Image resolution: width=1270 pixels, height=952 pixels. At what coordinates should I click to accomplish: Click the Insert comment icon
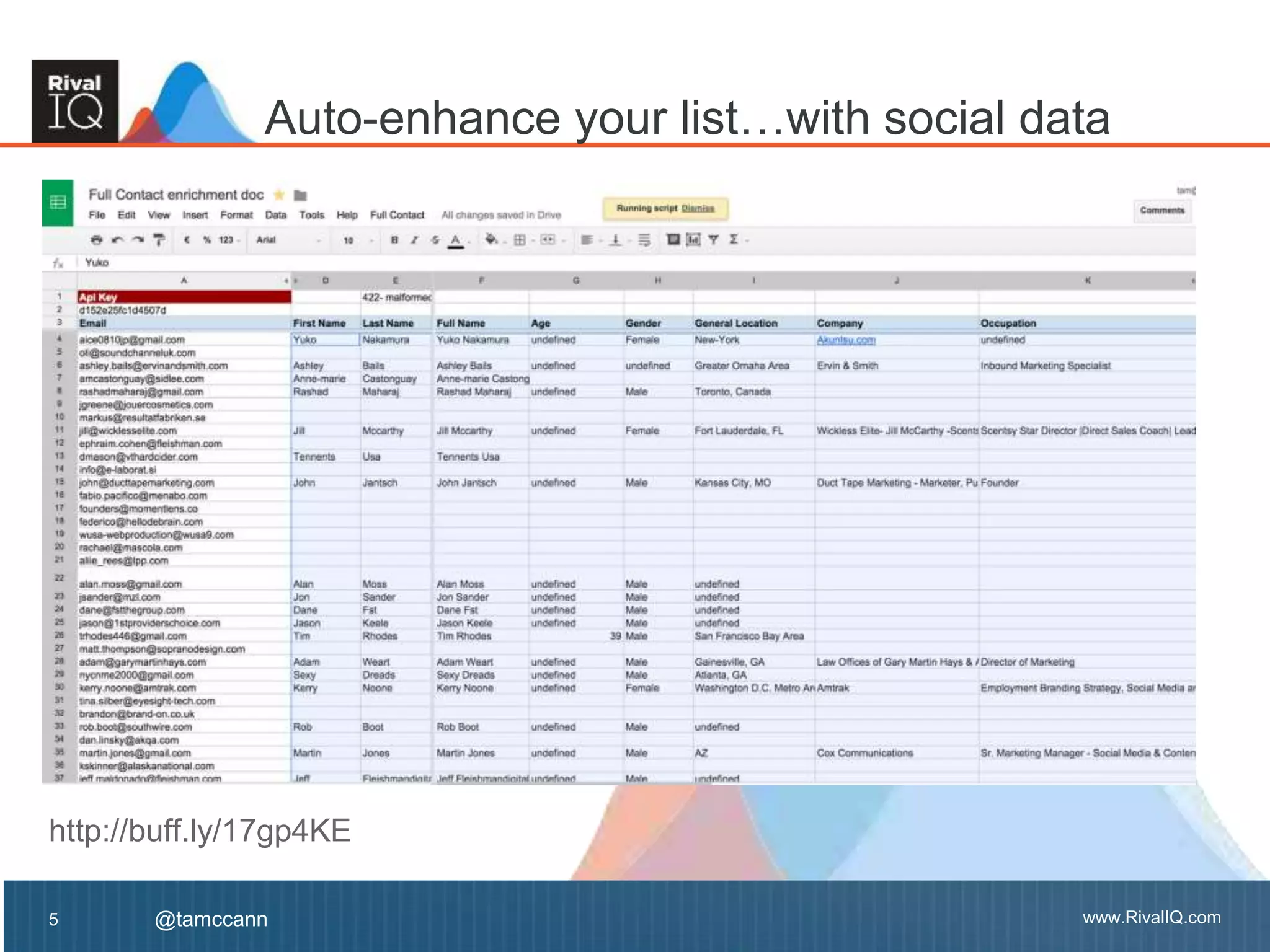click(673, 239)
